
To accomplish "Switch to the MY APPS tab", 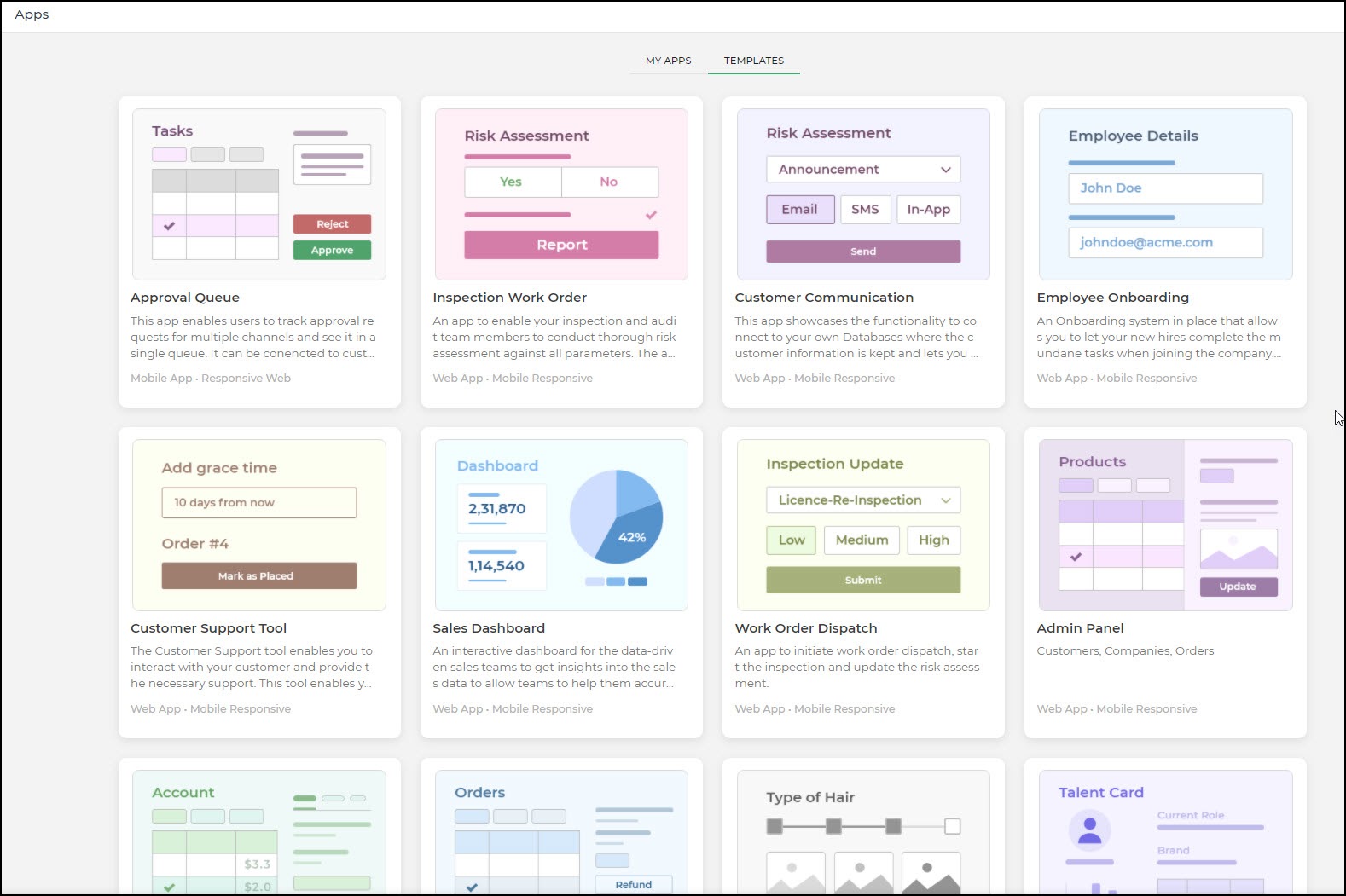I will [x=668, y=61].
